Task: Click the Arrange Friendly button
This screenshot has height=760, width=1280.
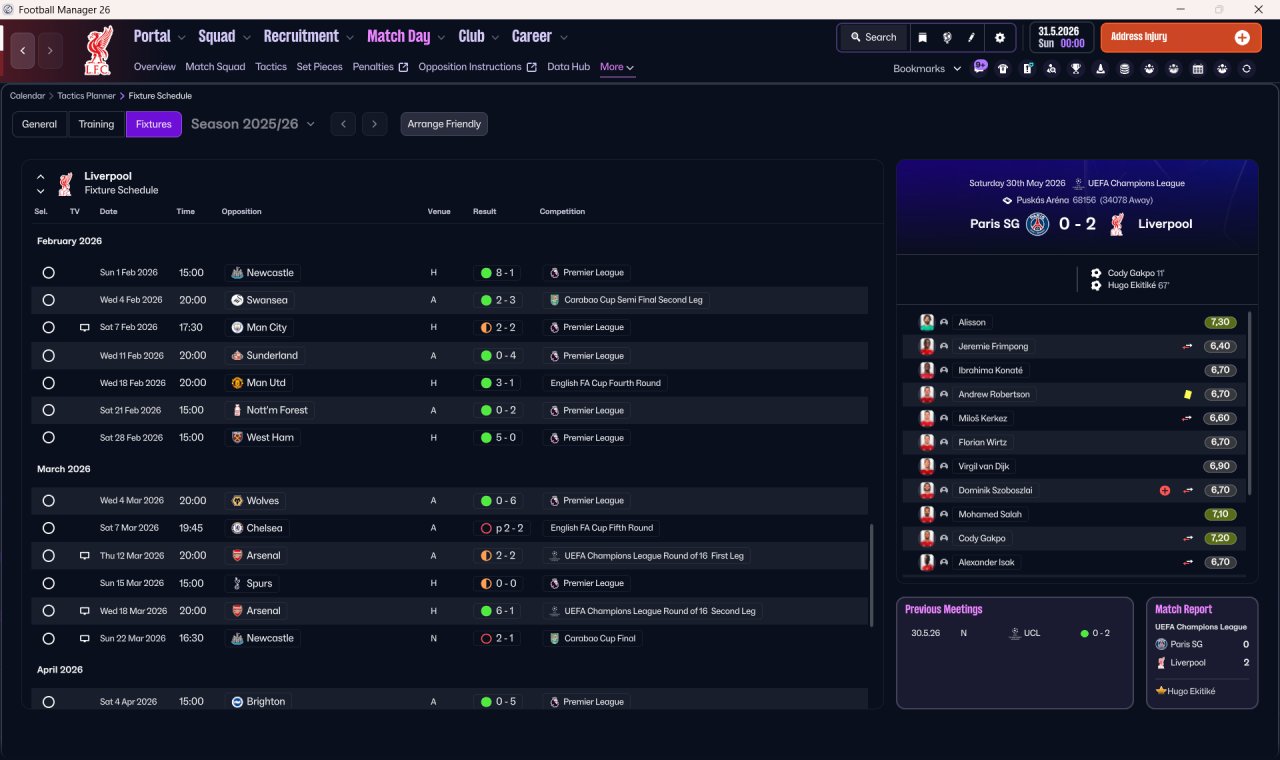Action: point(444,124)
